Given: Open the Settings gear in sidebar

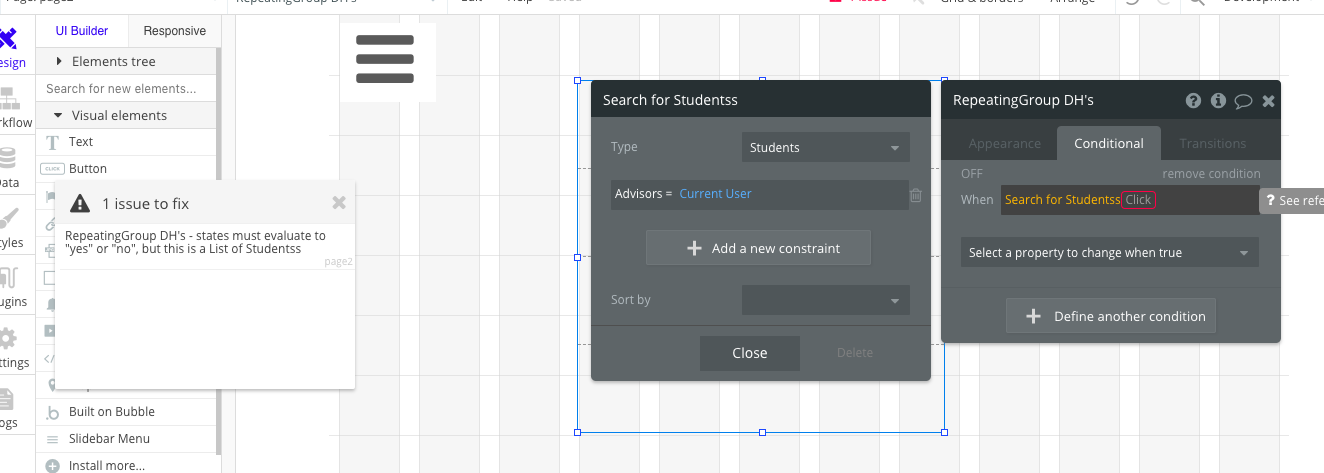Looking at the screenshot, I should click(8, 345).
